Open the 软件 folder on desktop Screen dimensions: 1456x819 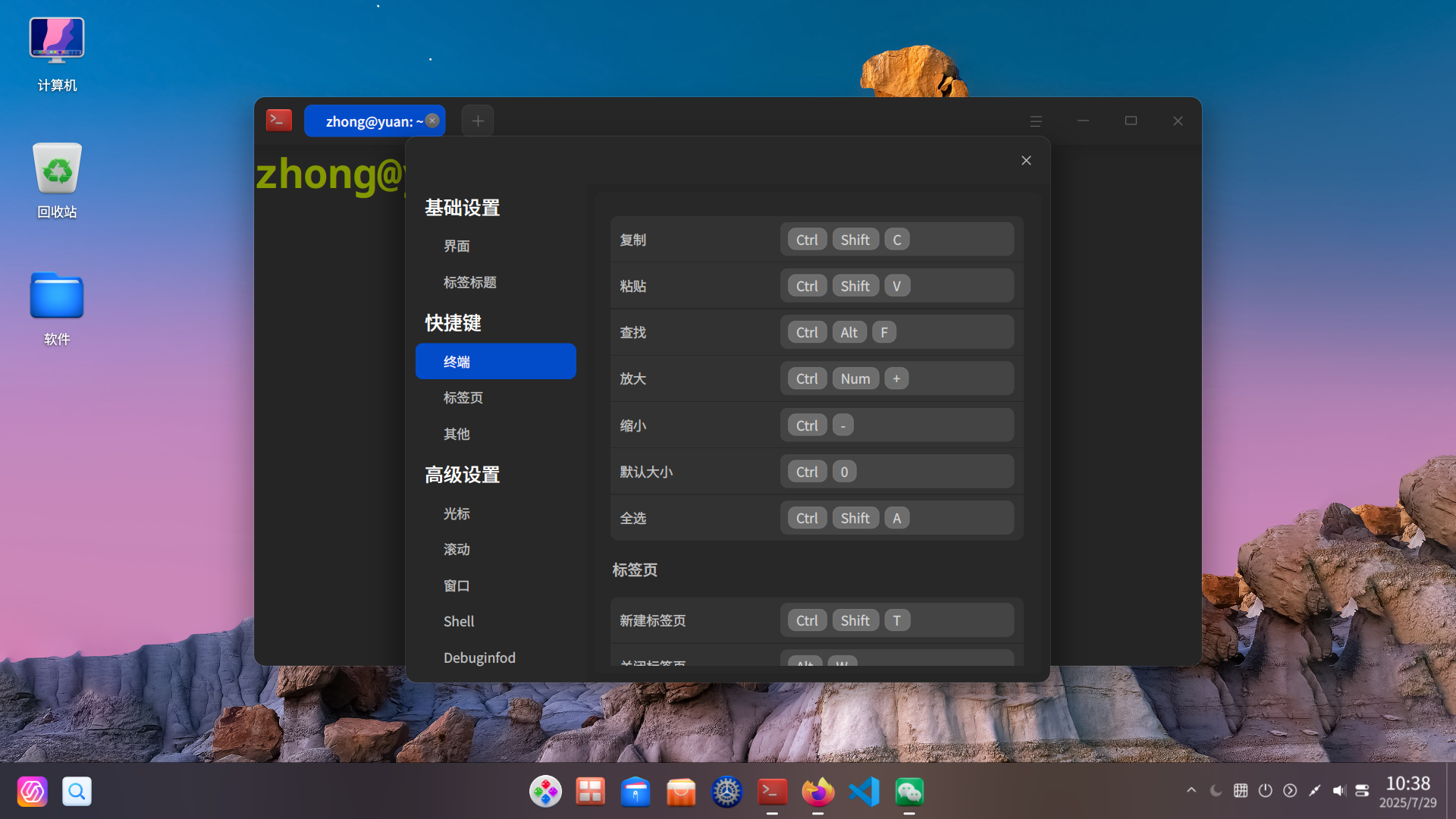coord(57,308)
